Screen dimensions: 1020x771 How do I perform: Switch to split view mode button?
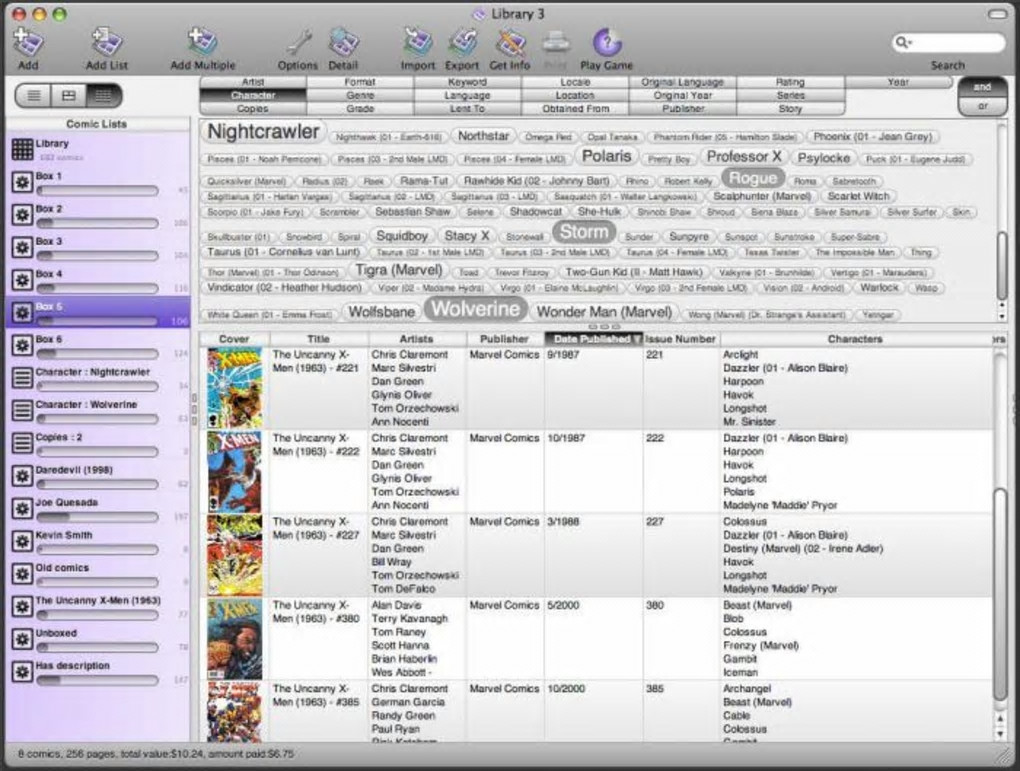(x=68, y=96)
